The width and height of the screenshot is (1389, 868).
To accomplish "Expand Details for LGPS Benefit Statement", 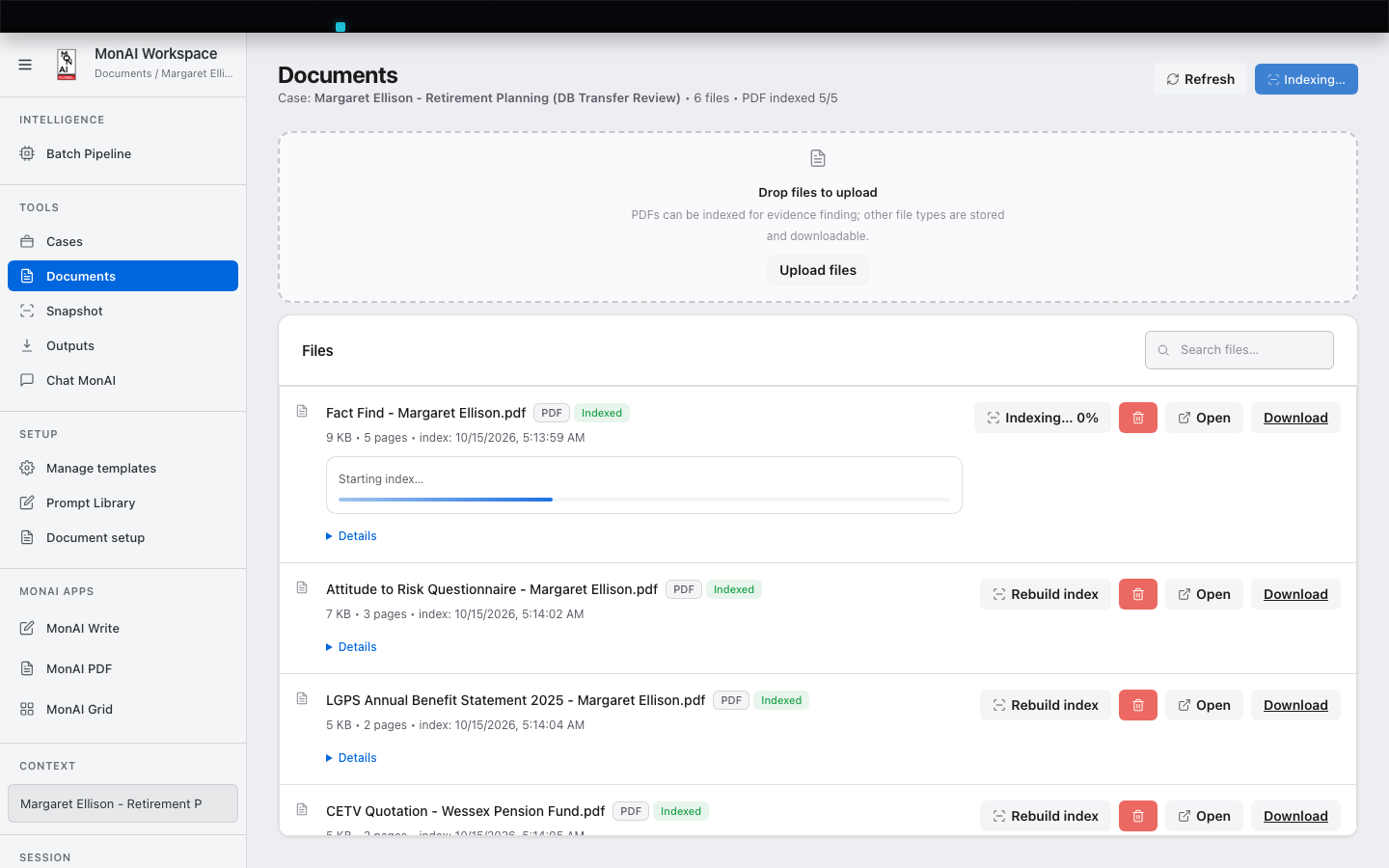I will click(351, 758).
